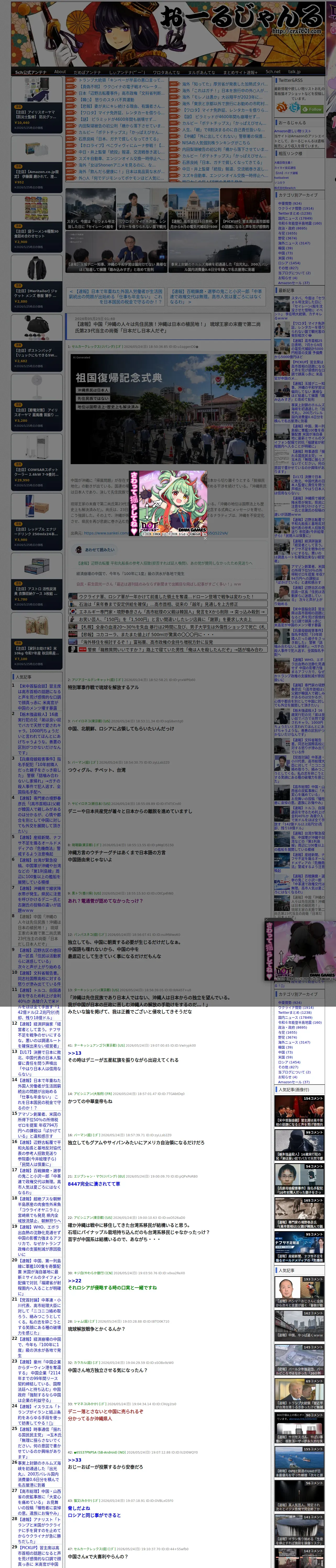Open the sankei.com source link
336x1568 pixels.
click(x=156, y=533)
